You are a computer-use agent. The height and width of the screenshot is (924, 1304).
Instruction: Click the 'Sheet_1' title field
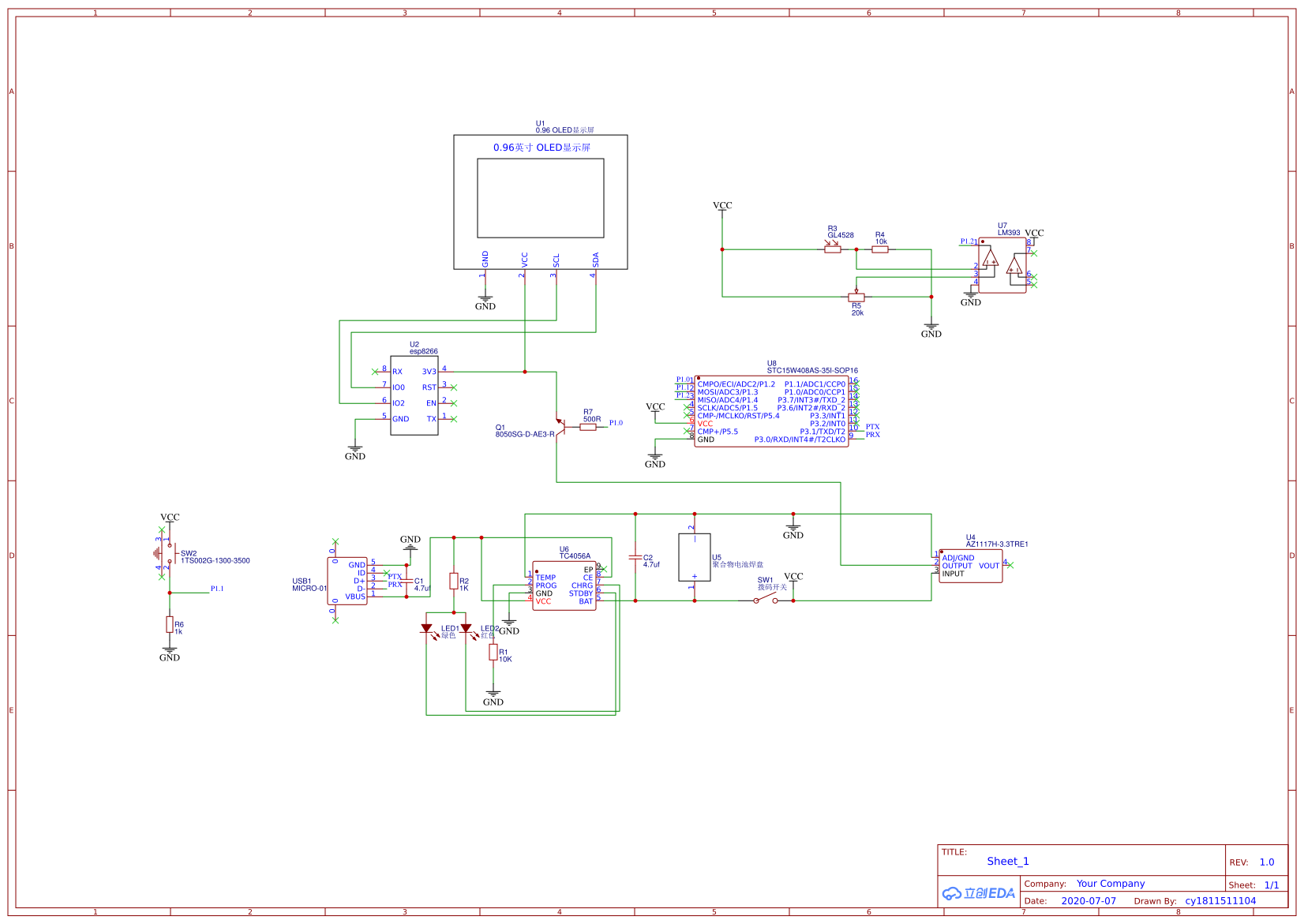(x=1008, y=862)
